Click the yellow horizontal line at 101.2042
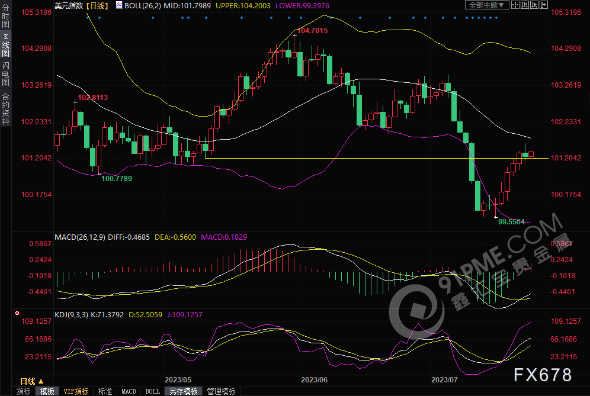This screenshot has width=590, height=396. (376, 158)
